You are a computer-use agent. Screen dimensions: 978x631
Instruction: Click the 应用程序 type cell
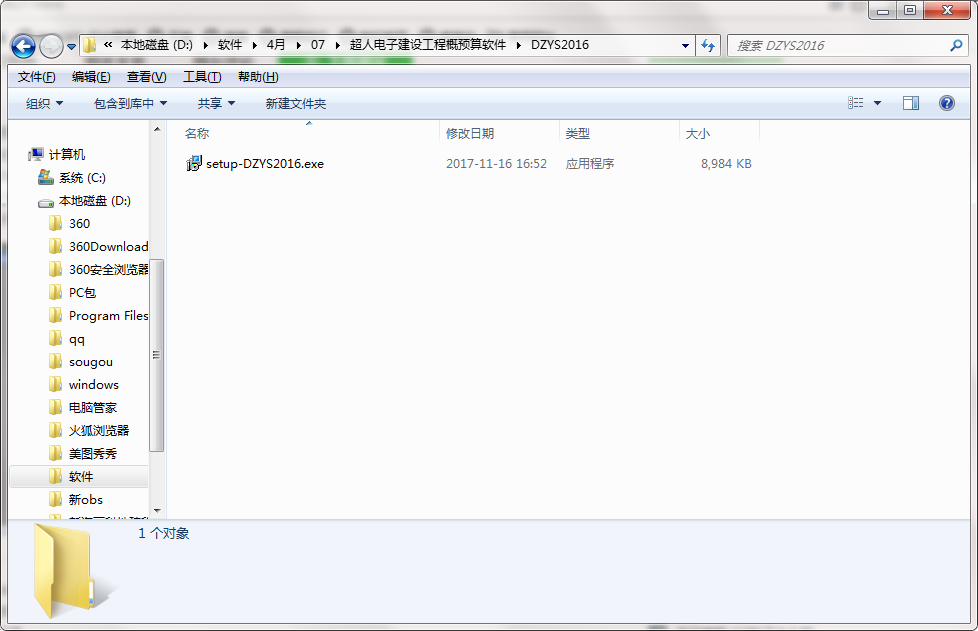click(589, 164)
